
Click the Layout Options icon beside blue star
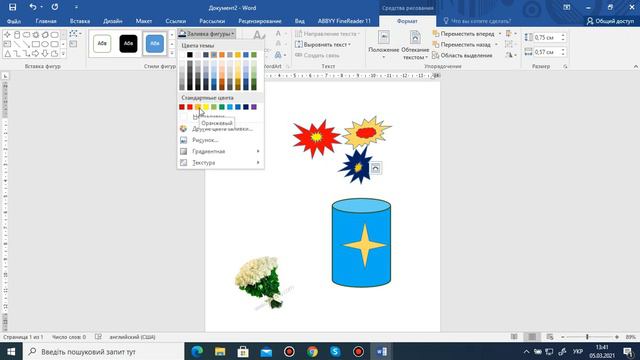point(376,168)
